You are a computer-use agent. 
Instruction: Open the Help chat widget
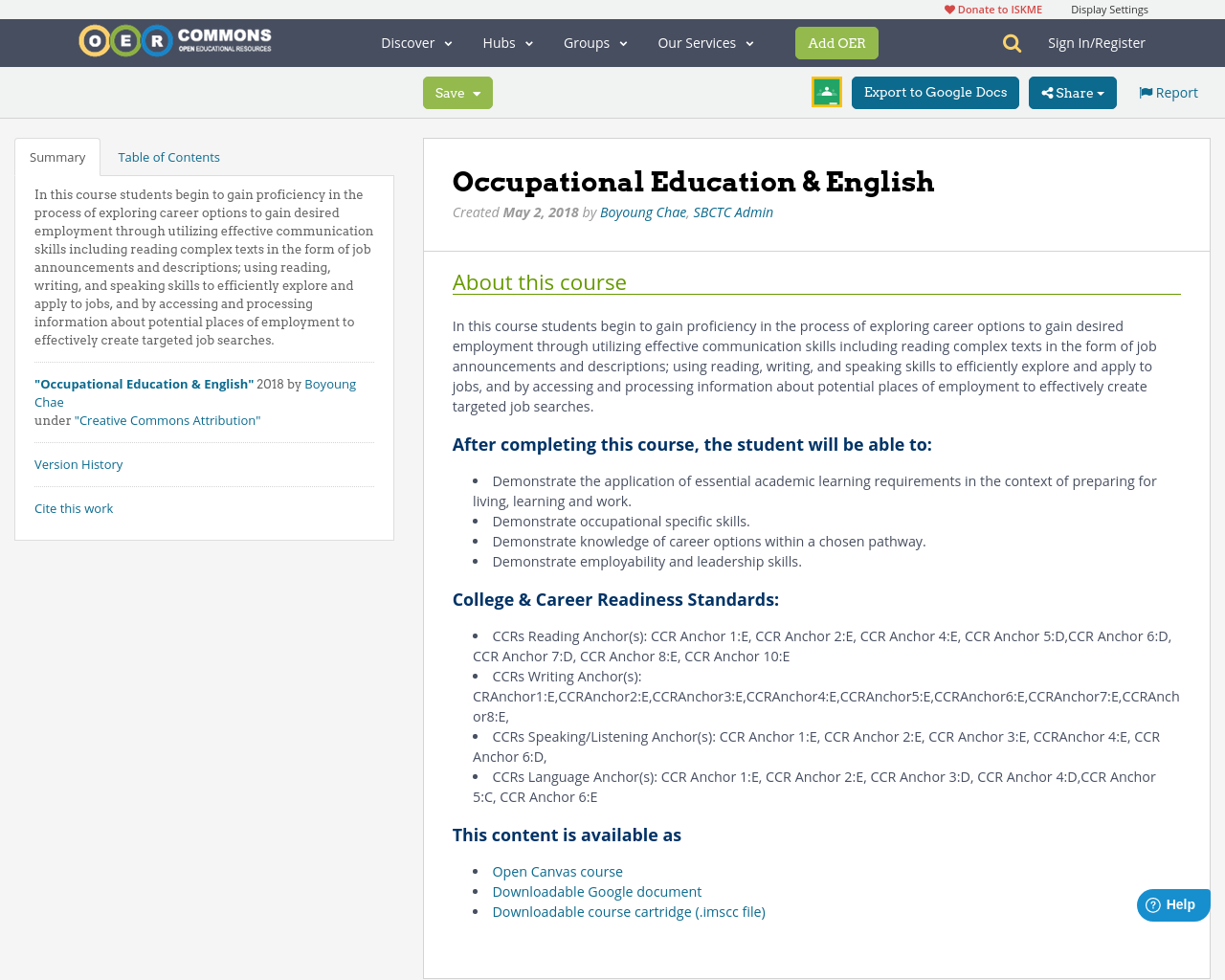click(x=1172, y=903)
